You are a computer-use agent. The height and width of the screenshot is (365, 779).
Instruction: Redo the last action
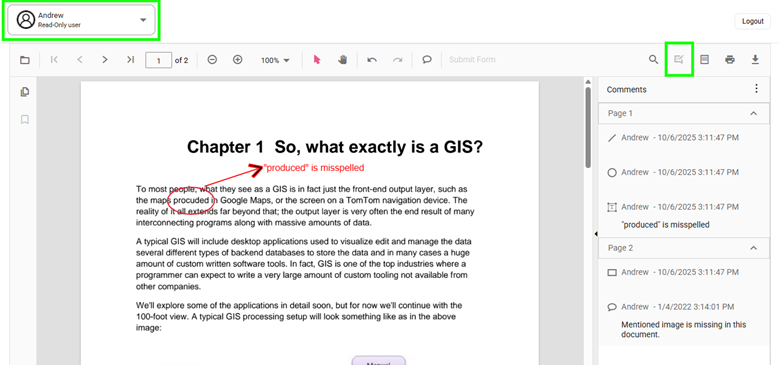[397, 60]
